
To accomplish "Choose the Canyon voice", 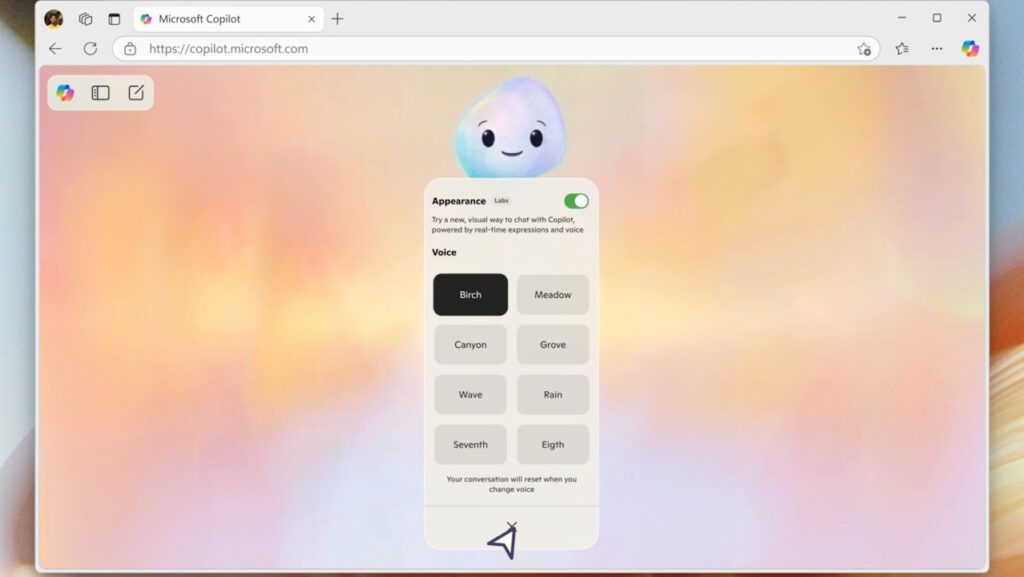I will [470, 345].
